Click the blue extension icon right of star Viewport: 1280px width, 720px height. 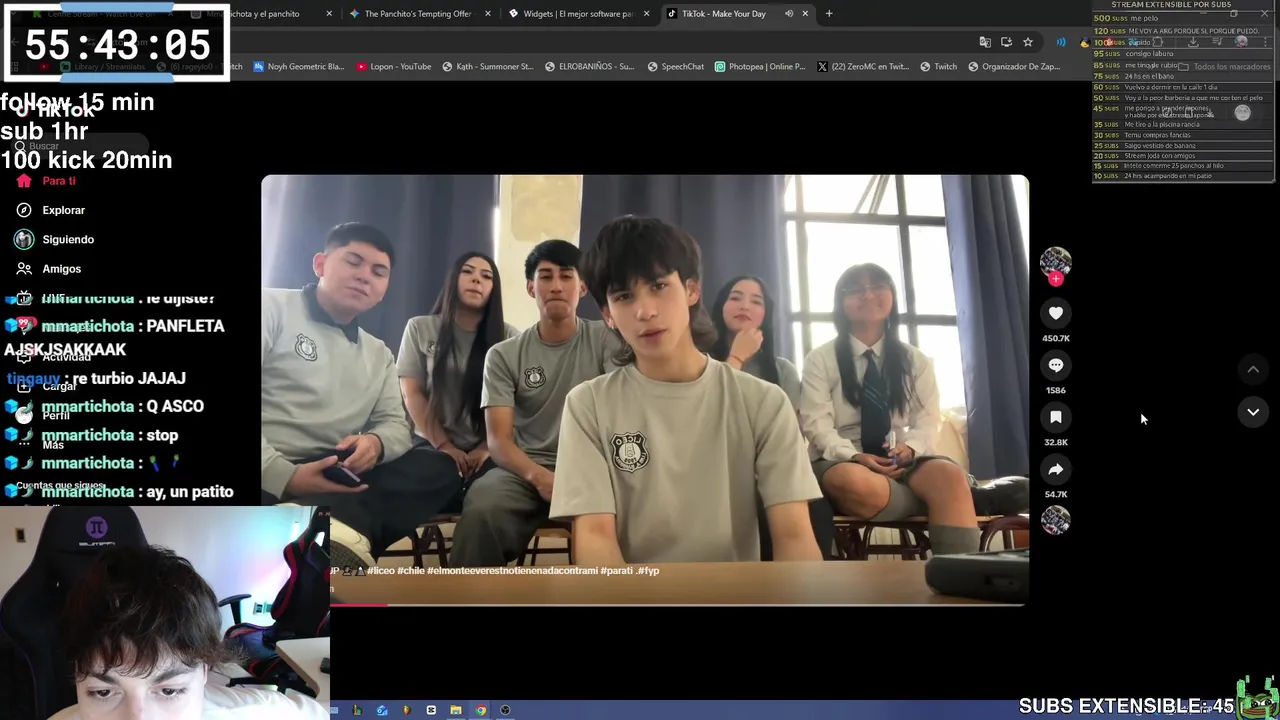coord(1060,42)
